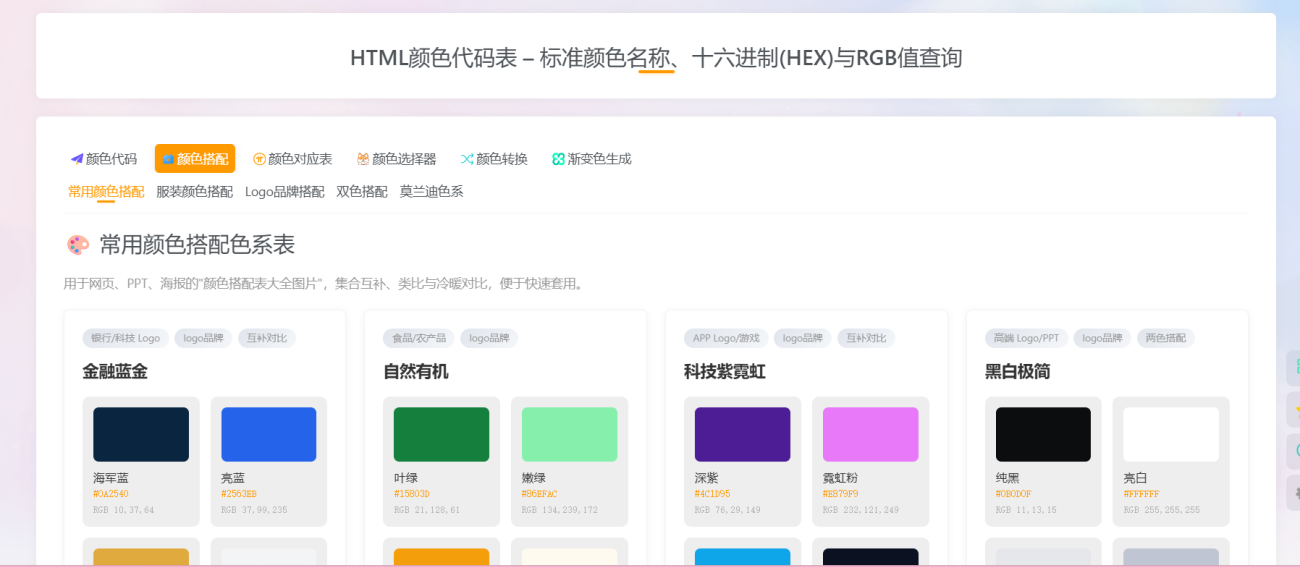Image resolution: width=1300 pixels, height=568 pixels.
Task: Click the 科技紫霓虹 card title
Action: pyautogui.click(x=725, y=372)
